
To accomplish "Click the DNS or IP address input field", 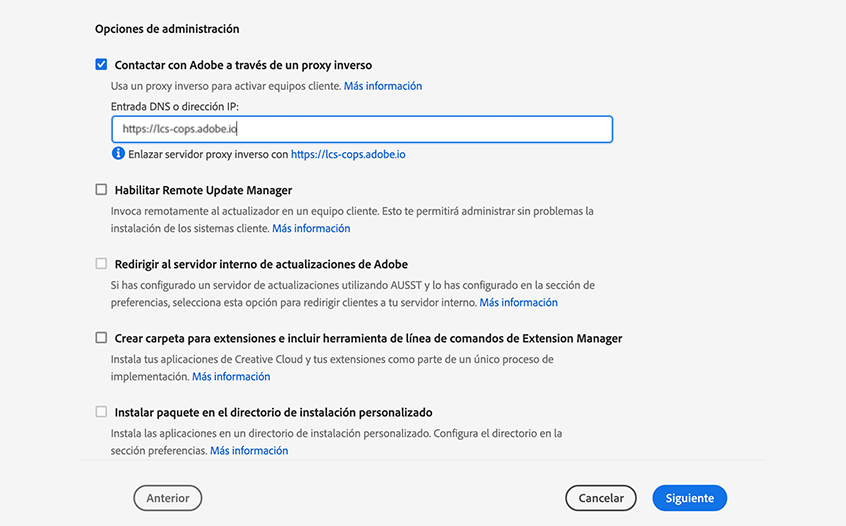I will [361, 129].
